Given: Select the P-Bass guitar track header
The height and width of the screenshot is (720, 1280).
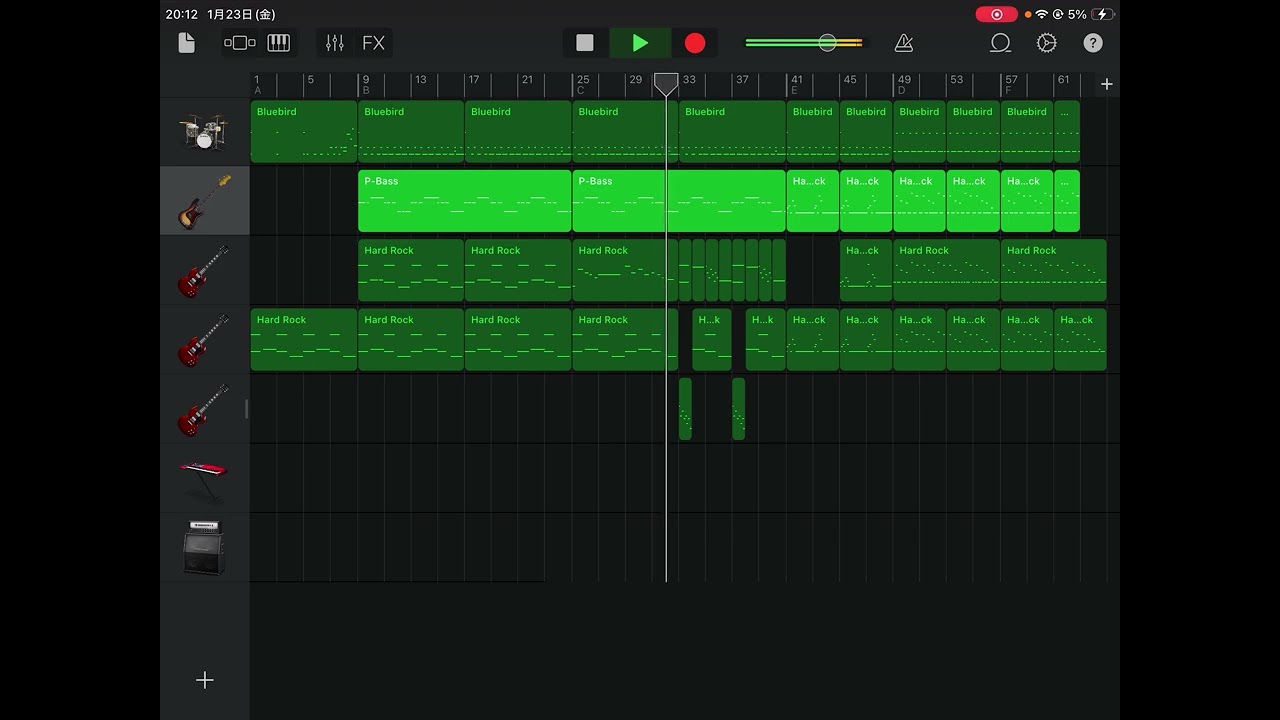Looking at the screenshot, I should pos(204,201).
